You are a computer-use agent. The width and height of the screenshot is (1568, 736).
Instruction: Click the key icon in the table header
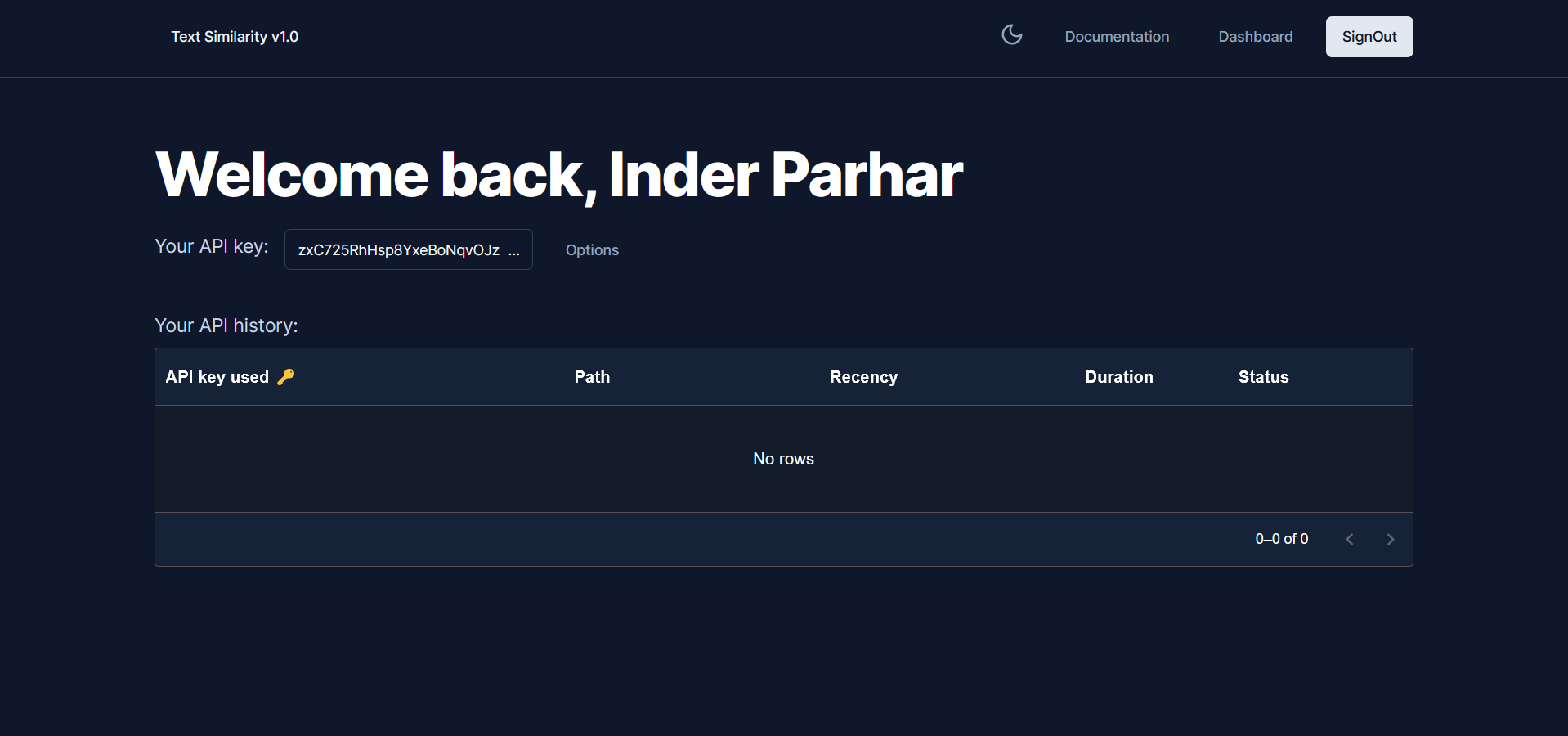tap(286, 376)
